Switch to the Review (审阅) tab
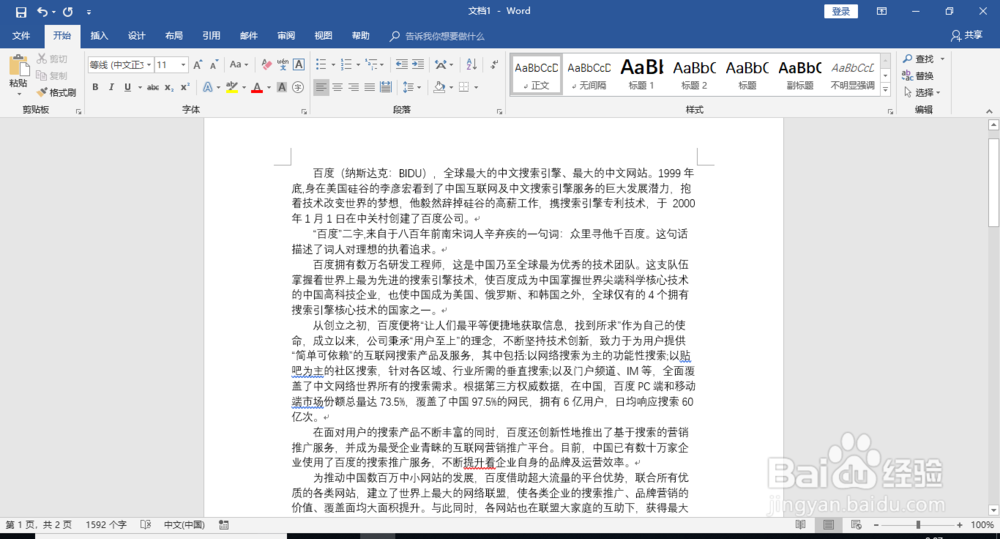1000x539 pixels. (286, 36)
